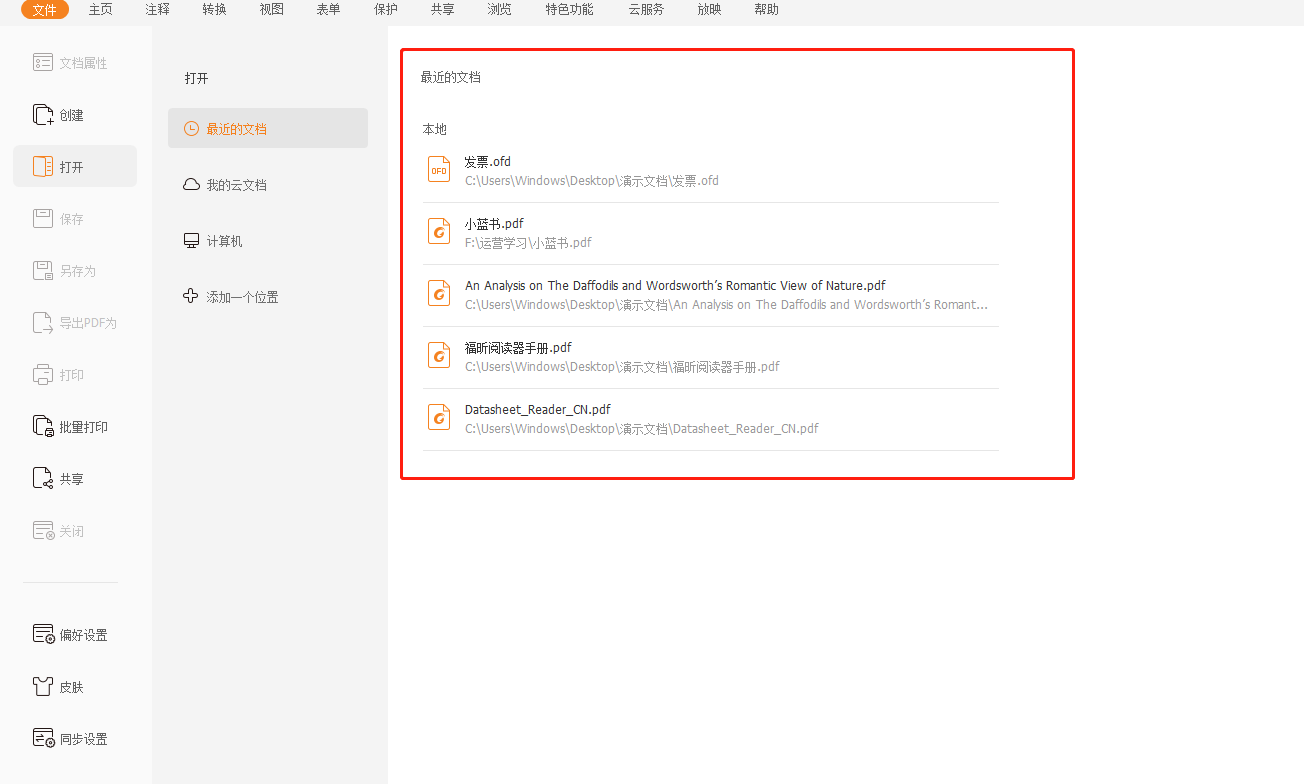
Task: Open recent file Datasheet_Reader_CN.pdf
Action: [x=537, y=410]
